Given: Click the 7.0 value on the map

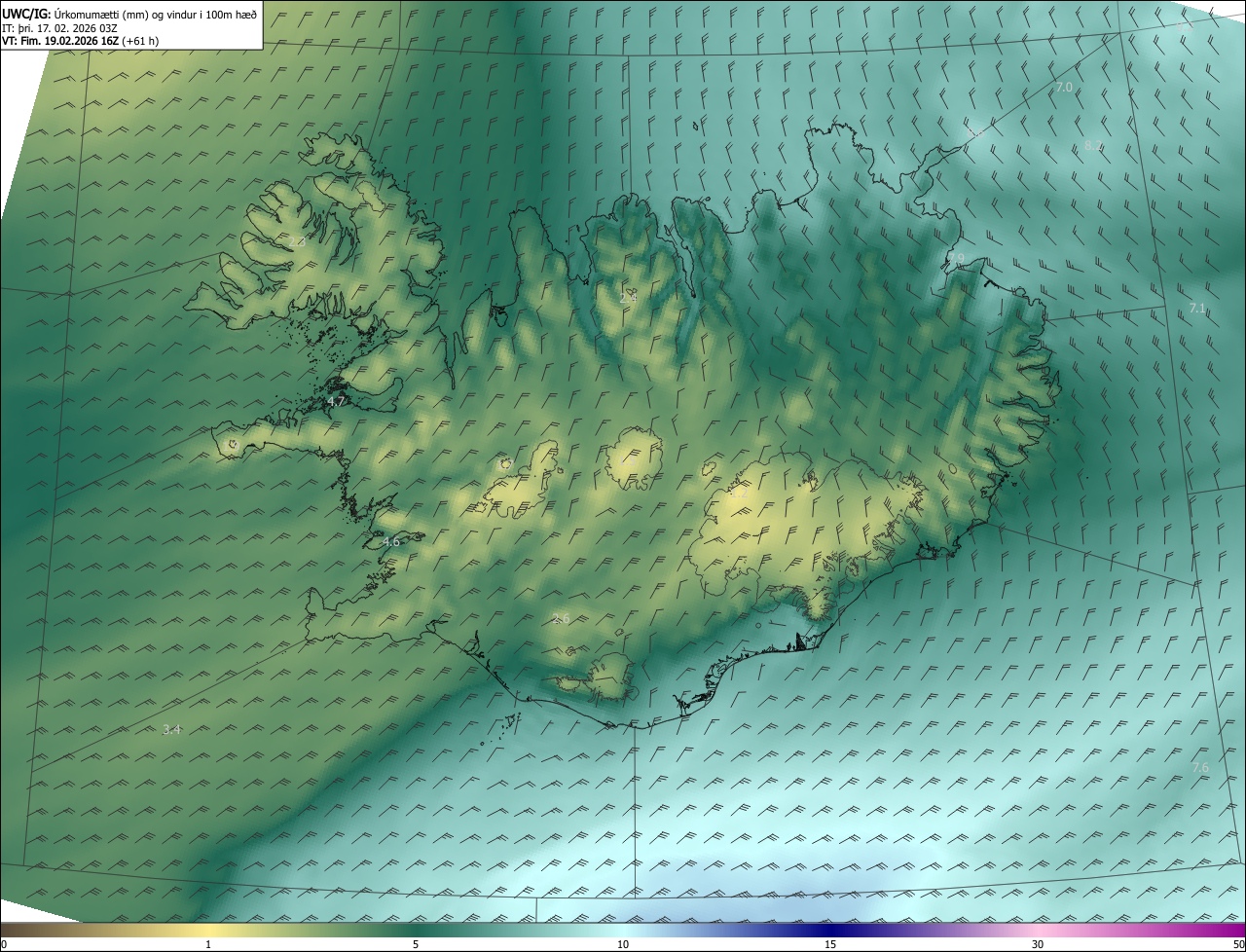Looking at the screenshot, I should point(1064,88).
